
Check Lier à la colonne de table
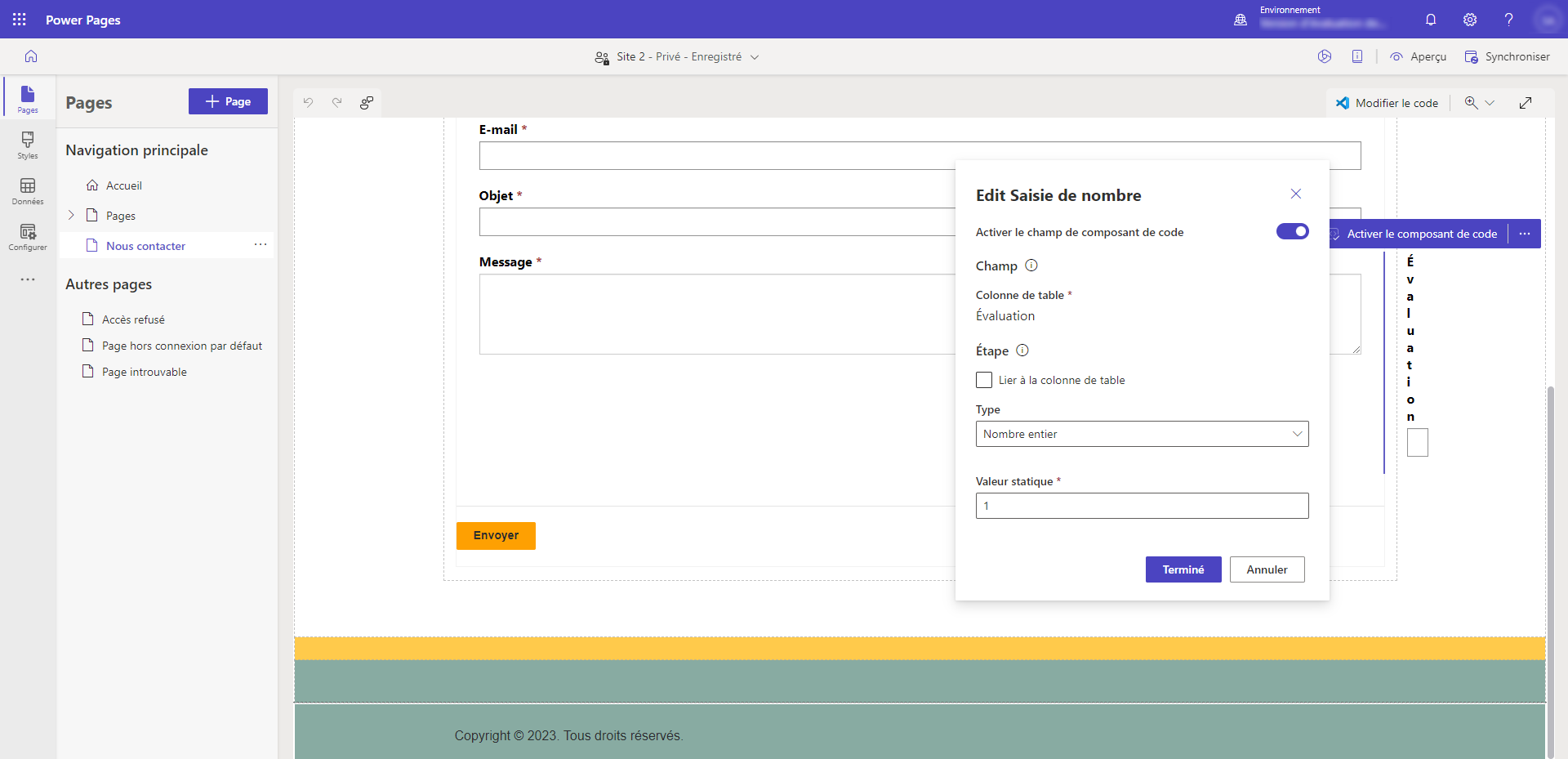tap(984, 380)
